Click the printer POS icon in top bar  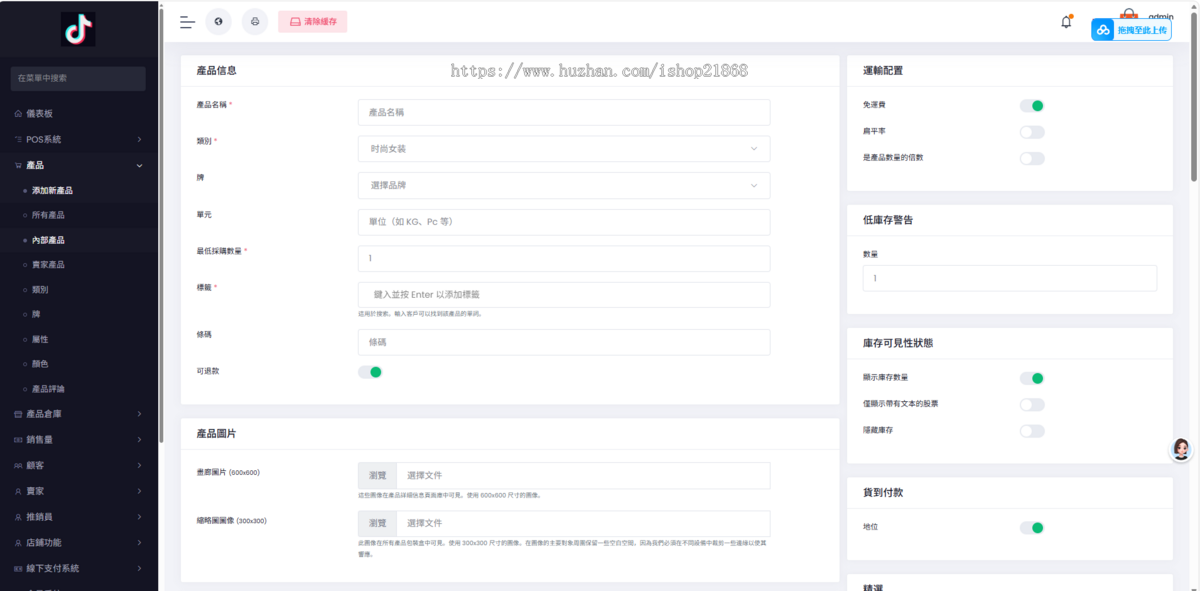click(x=255, y=21)
